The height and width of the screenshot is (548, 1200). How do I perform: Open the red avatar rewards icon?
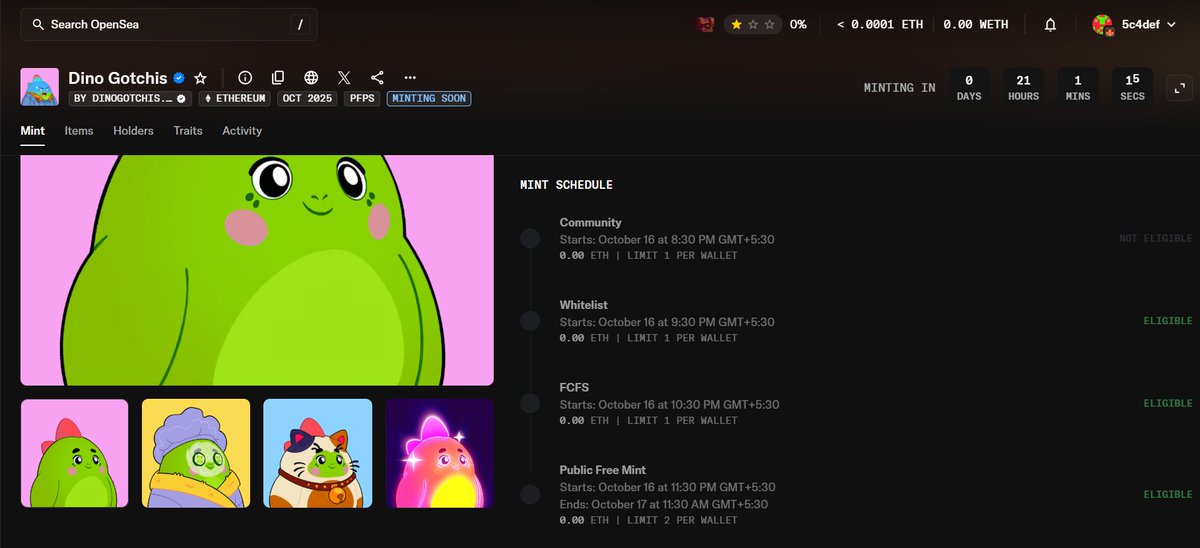(x=706, y=24)
